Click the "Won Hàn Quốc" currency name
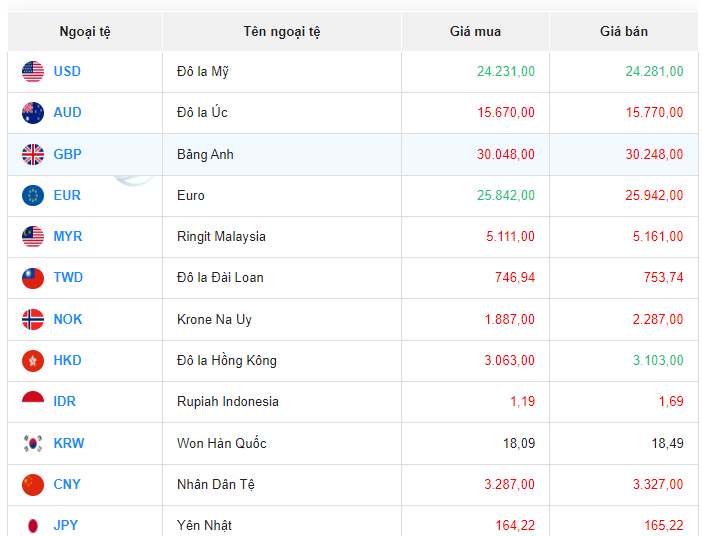The height and width of the screenshot is (536, 702). pos(222,443)
